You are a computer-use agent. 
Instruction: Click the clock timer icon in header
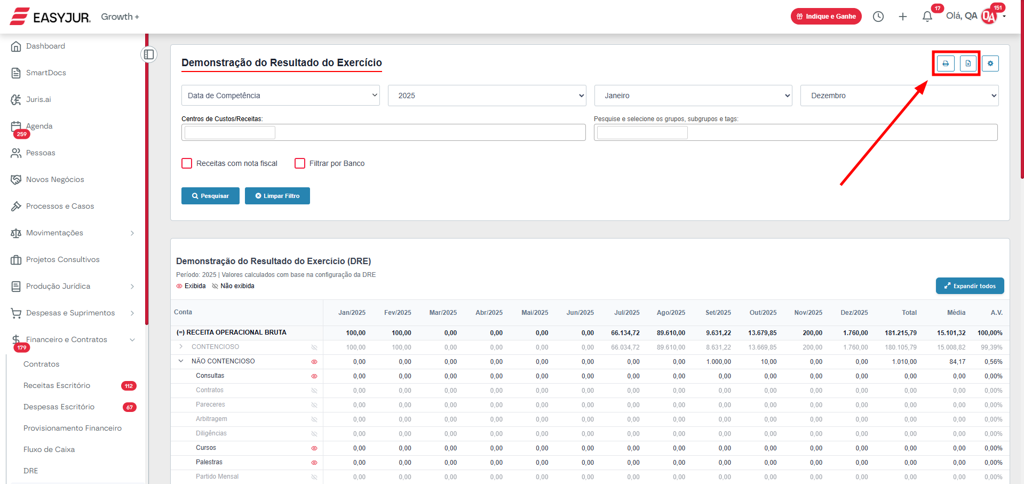click(878, 17)
